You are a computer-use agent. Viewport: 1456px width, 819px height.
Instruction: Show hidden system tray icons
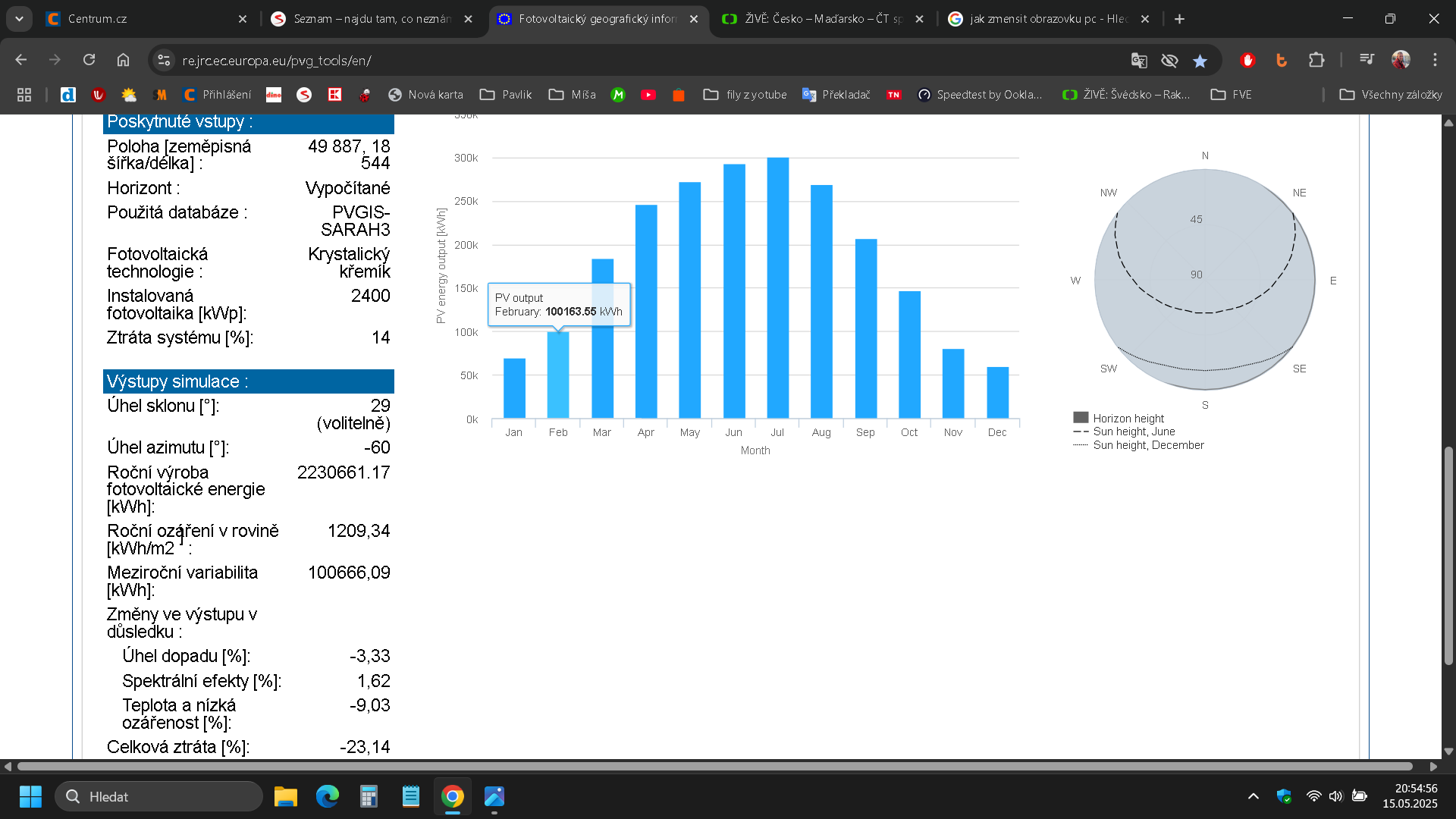[1253, 796]
